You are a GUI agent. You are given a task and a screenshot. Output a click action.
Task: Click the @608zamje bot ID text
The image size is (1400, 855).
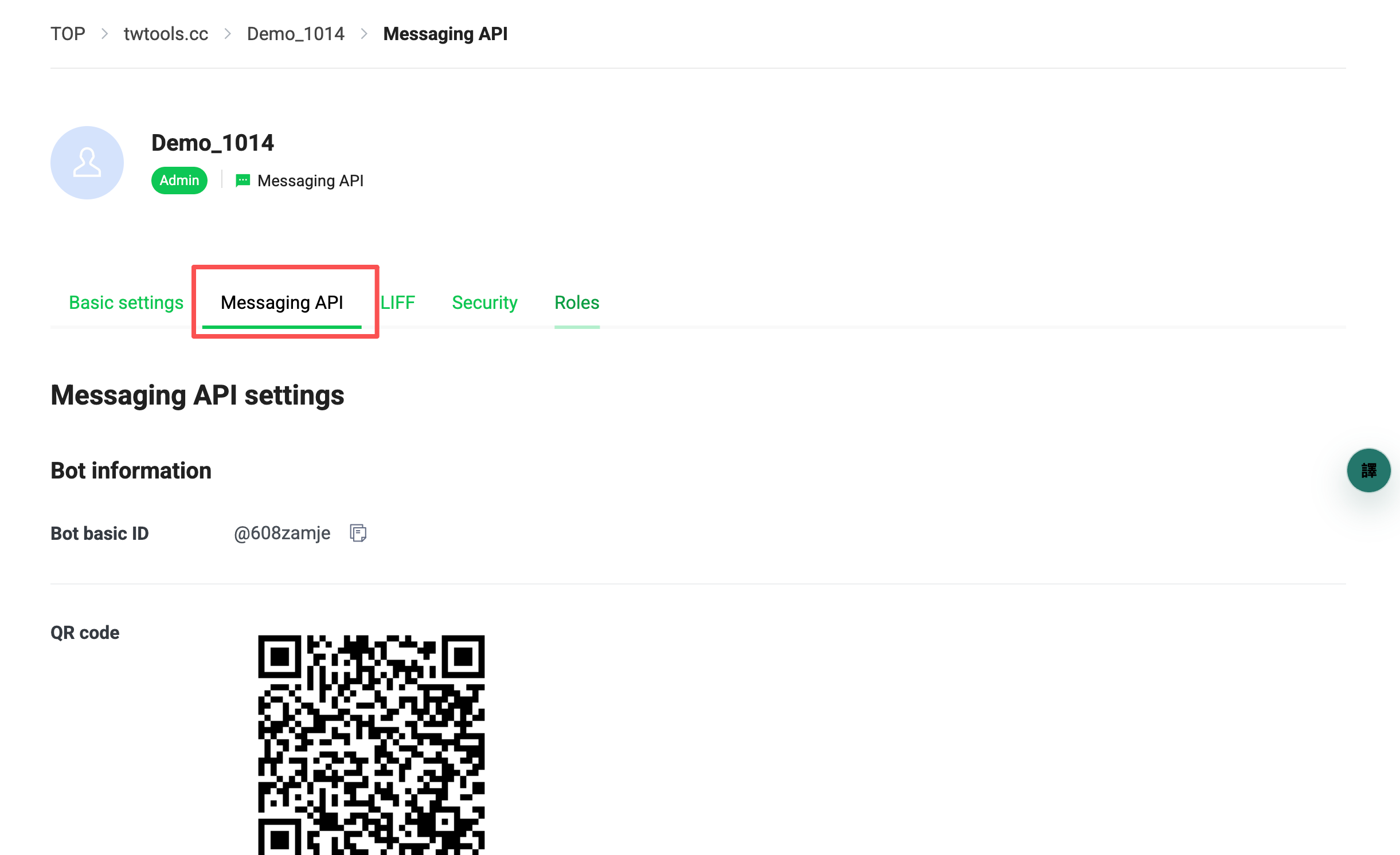(x=282, y=533)
